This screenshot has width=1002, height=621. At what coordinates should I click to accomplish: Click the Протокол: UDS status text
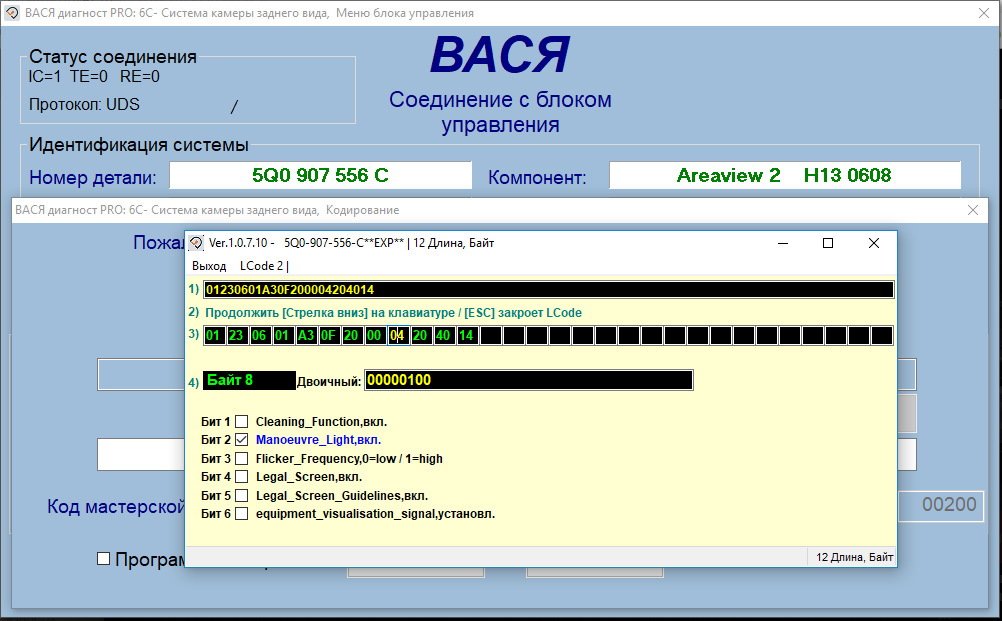84,105
